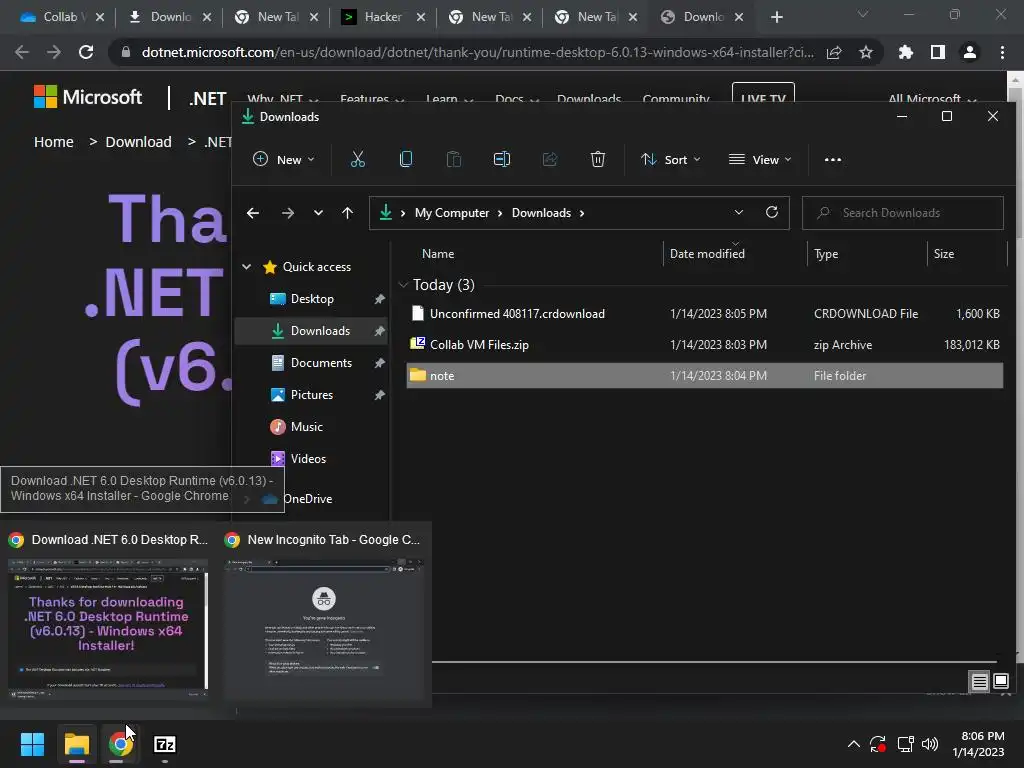Click My Computer in the breadcrumb
Screen dimensions: 1024x768
[x=451, y=213]
